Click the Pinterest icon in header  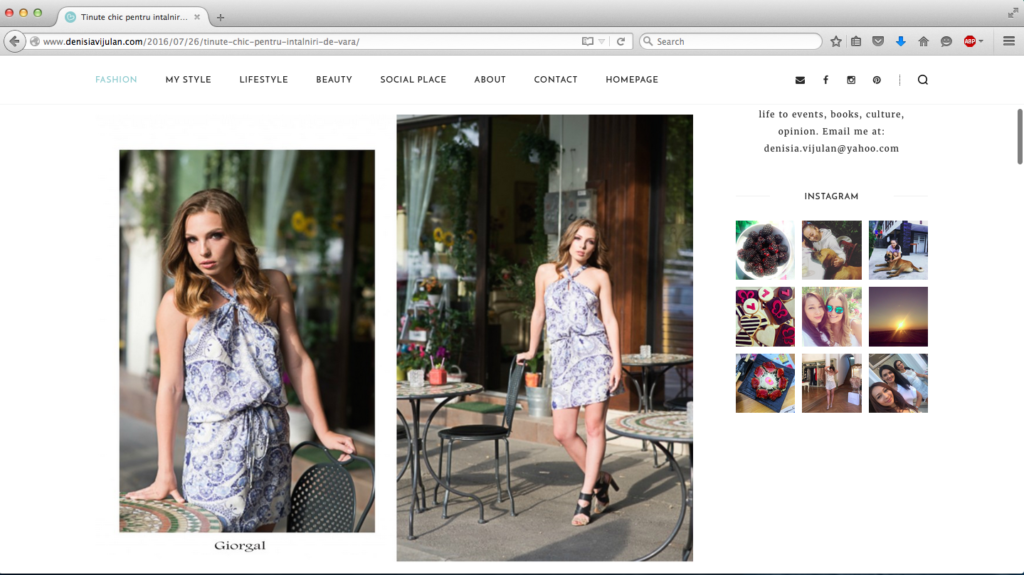[876, 80]
